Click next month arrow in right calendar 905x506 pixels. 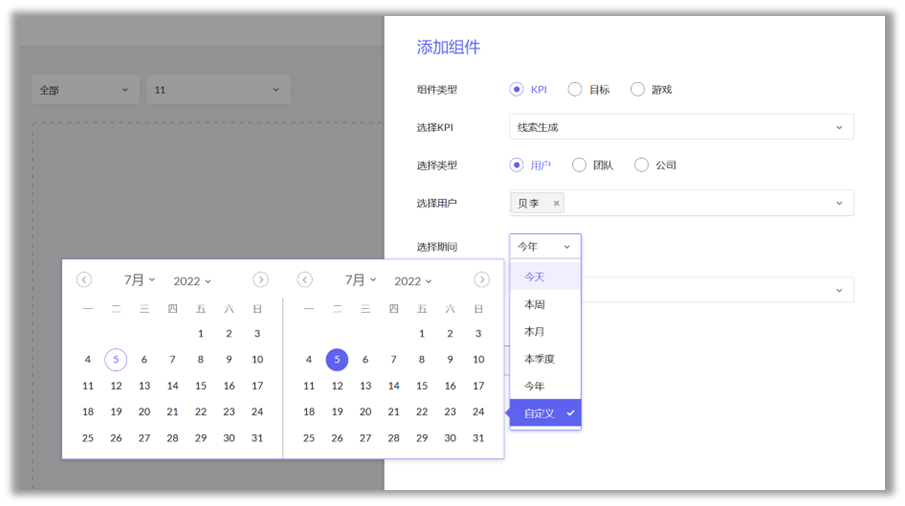pyautogui.click(x=482, y=280)
